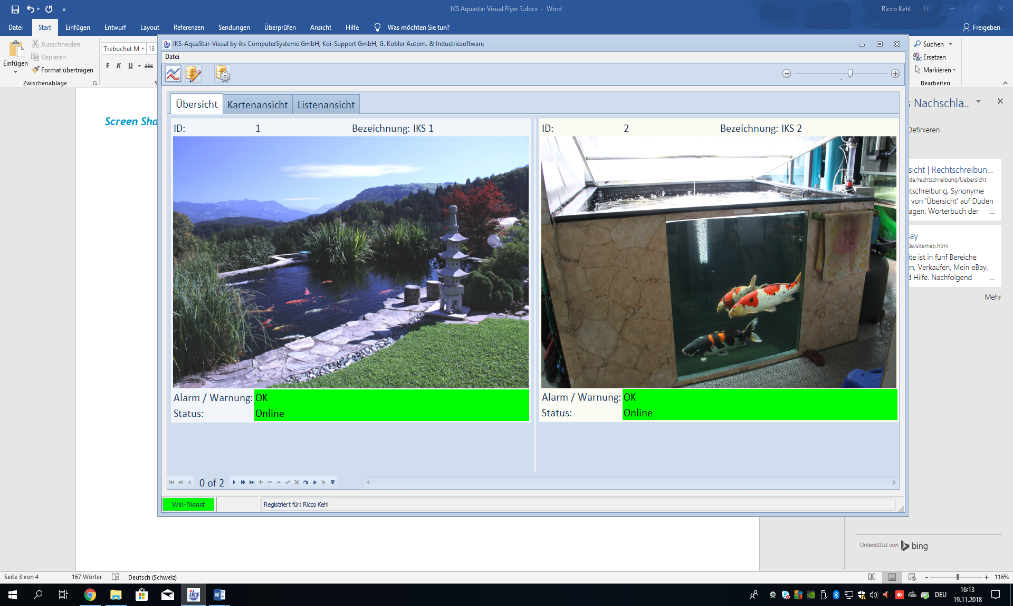
Task: Switch to the Listenansicht tab
Action: [x=326, y=105]
